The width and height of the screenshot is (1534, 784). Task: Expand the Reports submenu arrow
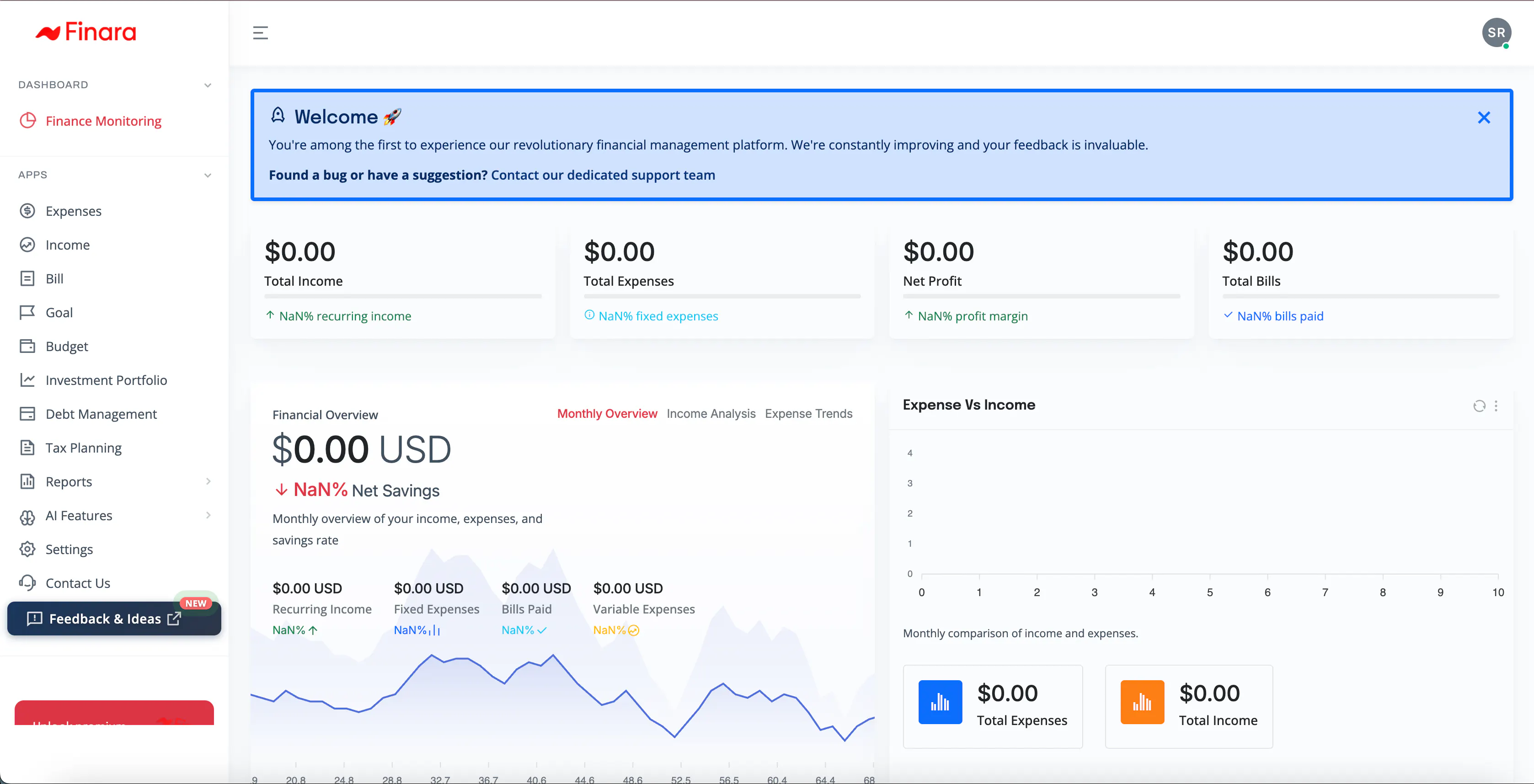point(208,481)
